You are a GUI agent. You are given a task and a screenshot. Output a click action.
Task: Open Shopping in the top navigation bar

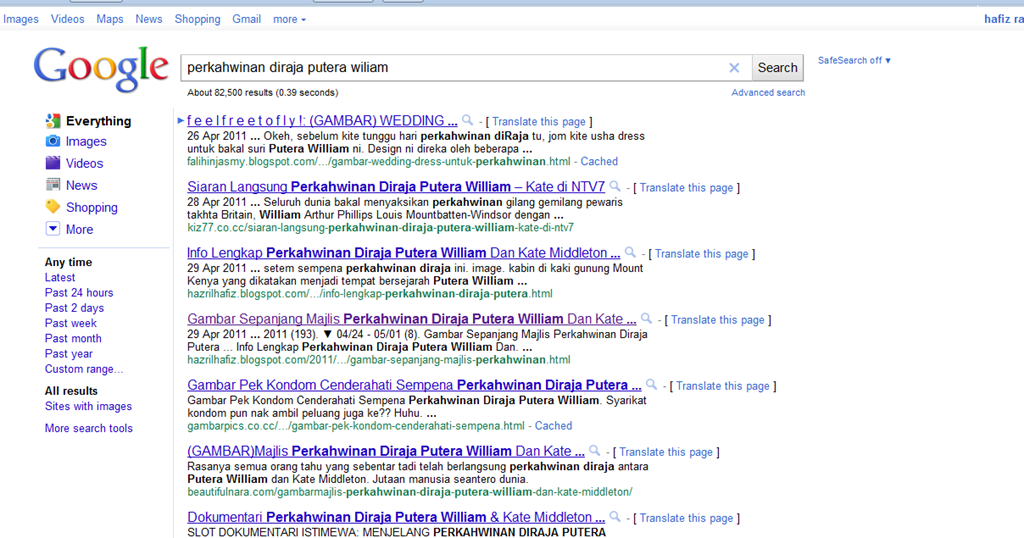point(197,20)
